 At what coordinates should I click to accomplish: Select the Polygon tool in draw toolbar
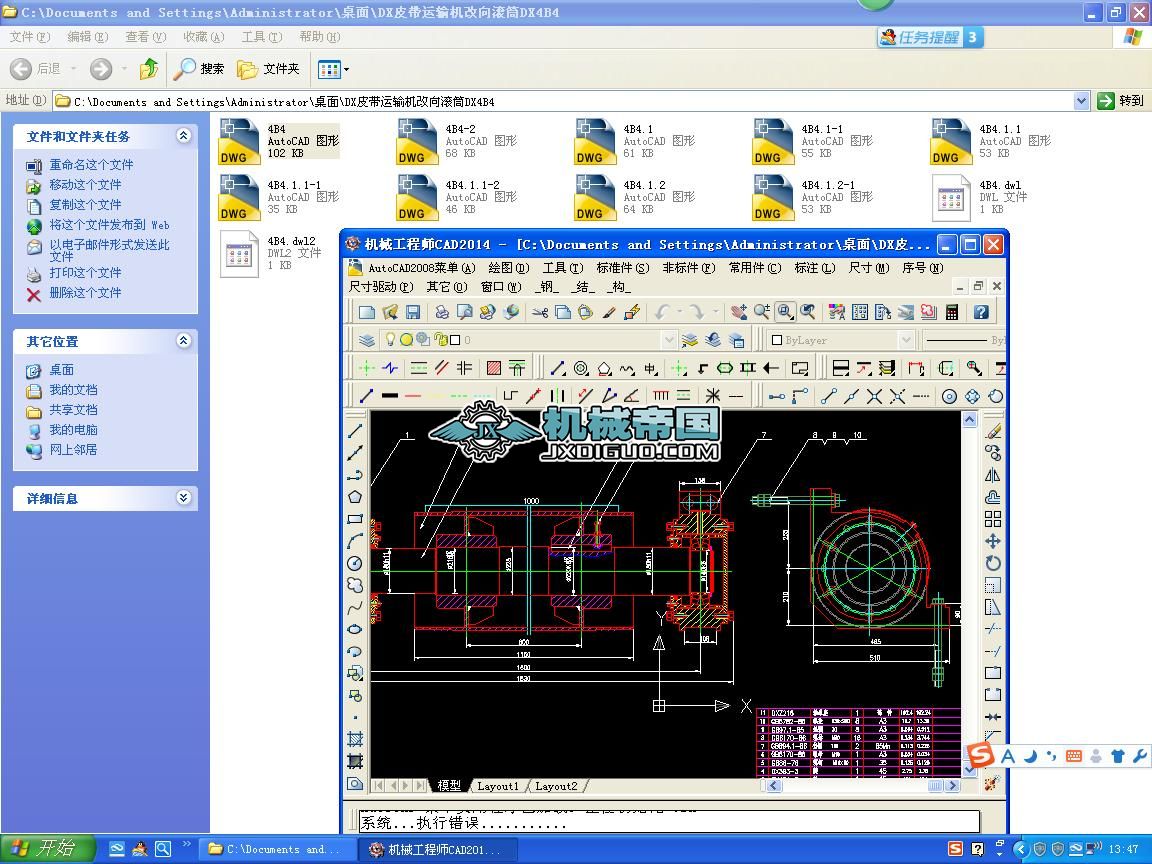click(x=355, y=497)
